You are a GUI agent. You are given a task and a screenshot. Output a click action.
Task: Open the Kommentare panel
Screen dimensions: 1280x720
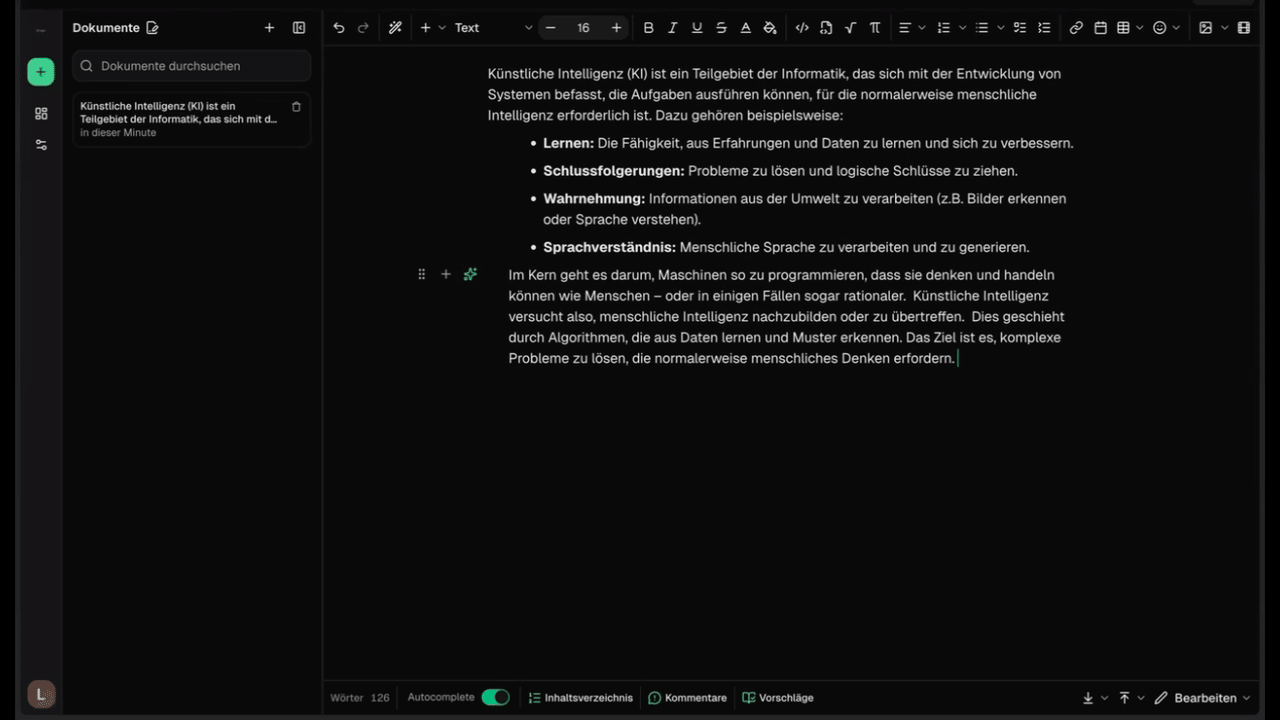coord(688,698)
